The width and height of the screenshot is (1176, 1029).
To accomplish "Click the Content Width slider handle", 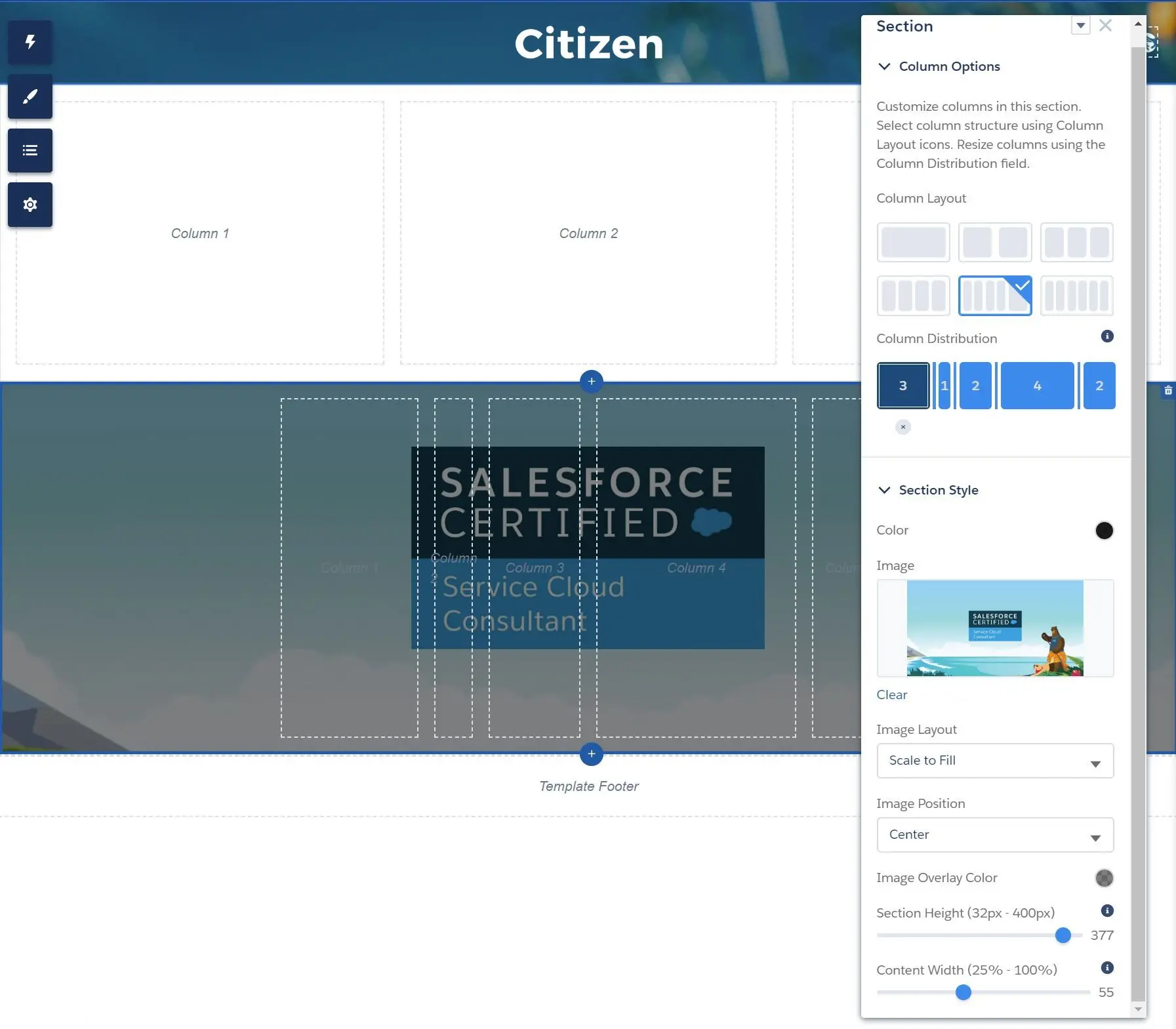I will 963,993.
